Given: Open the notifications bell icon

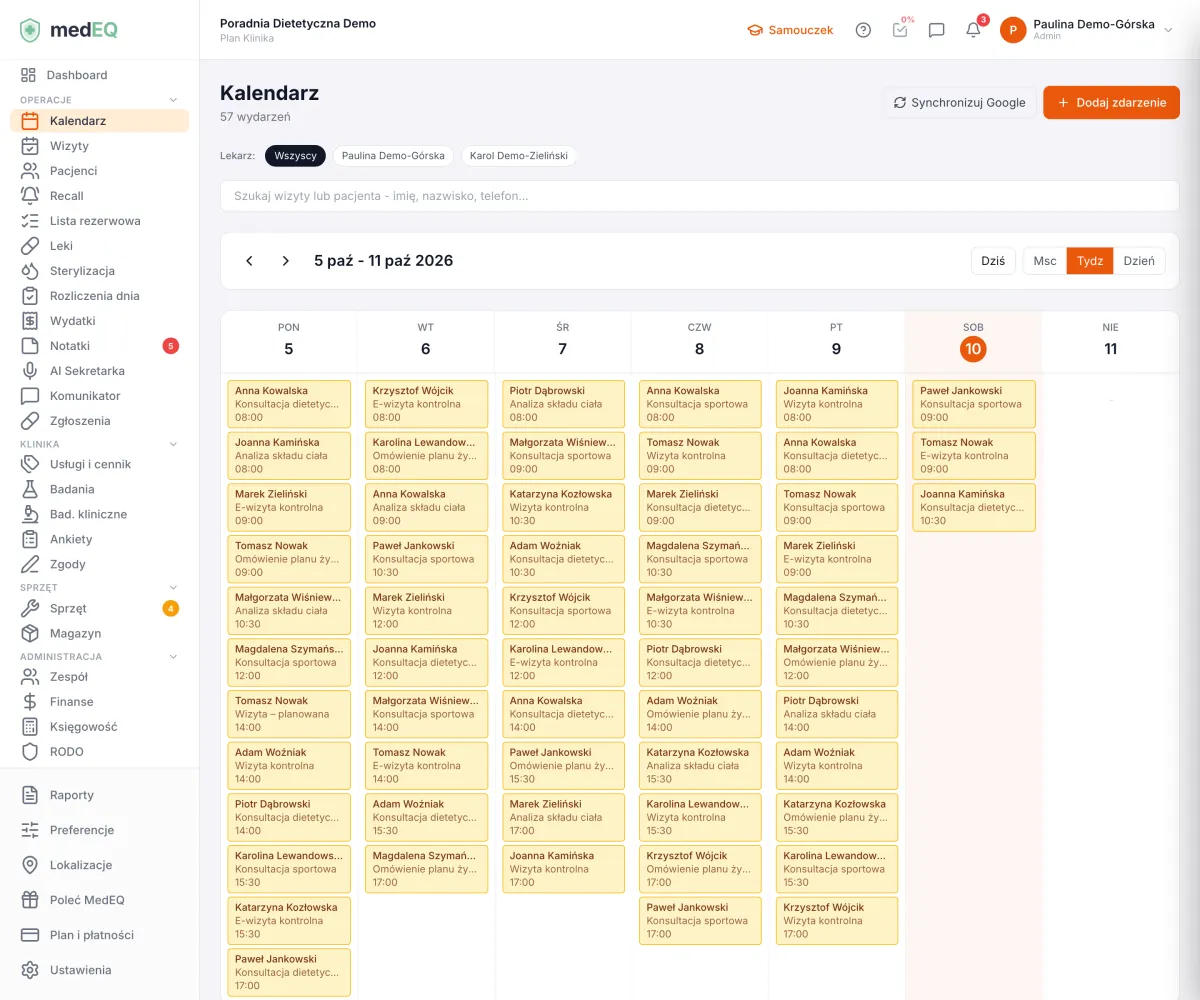Looking at the screenshot, I should click(x=973, y=30).
